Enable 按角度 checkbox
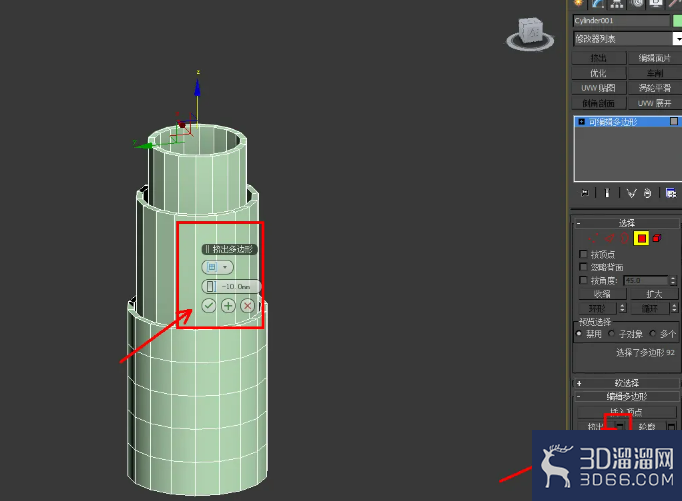 coord(583,280)
